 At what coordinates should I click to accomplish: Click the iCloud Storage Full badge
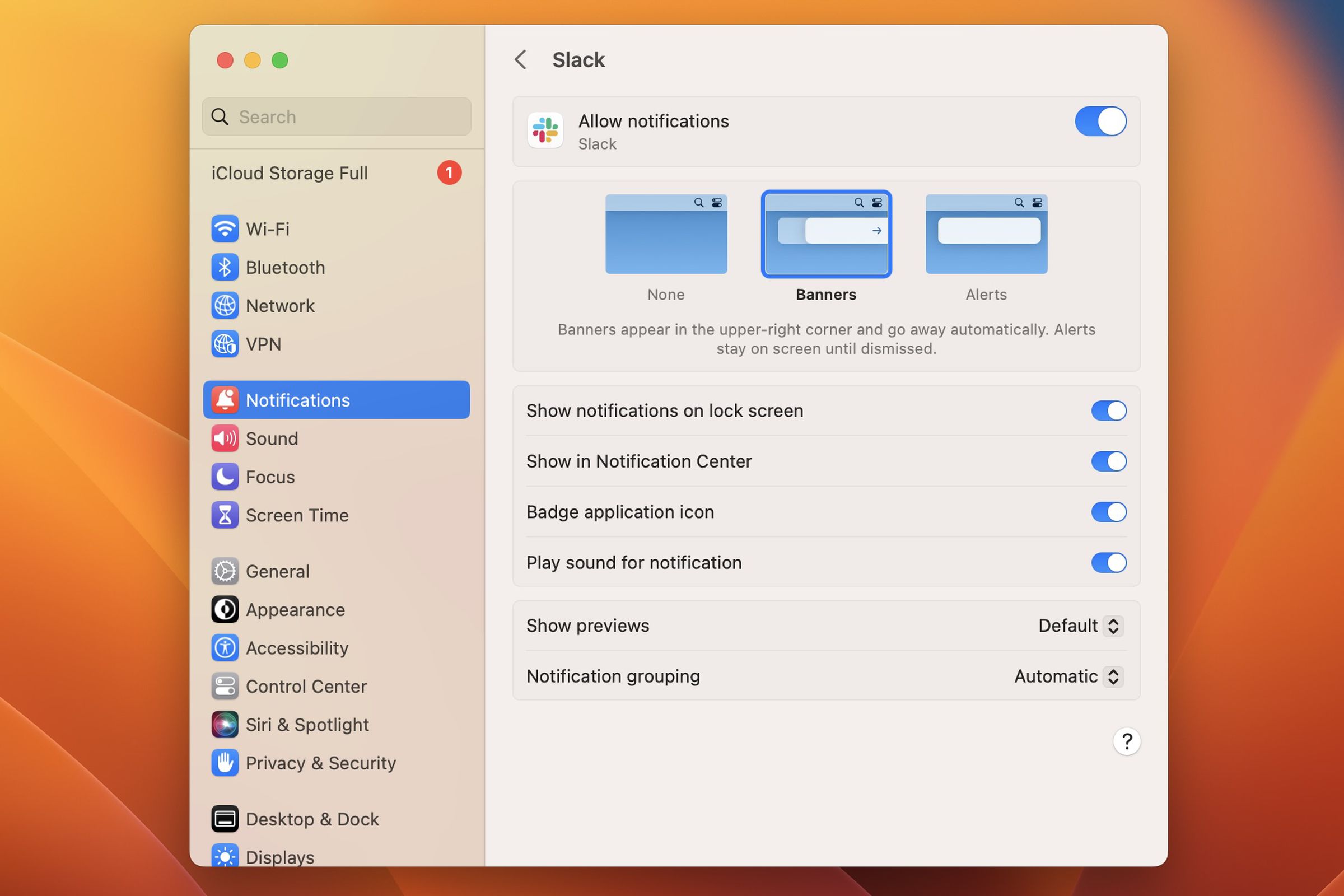point(449,172)
